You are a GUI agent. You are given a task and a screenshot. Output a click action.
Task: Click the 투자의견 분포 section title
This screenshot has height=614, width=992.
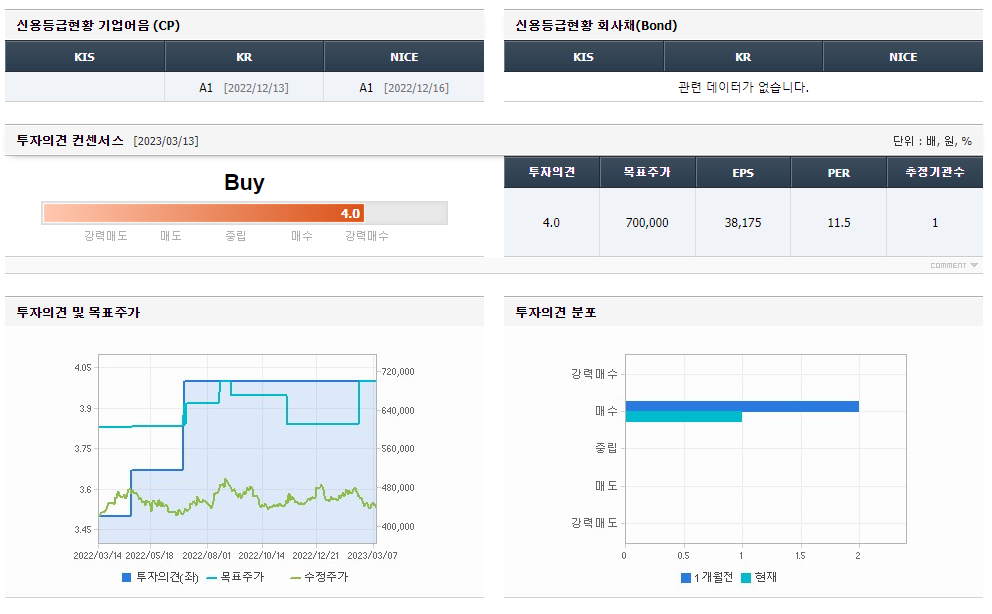pyautogui.click(x=556, y=312)
